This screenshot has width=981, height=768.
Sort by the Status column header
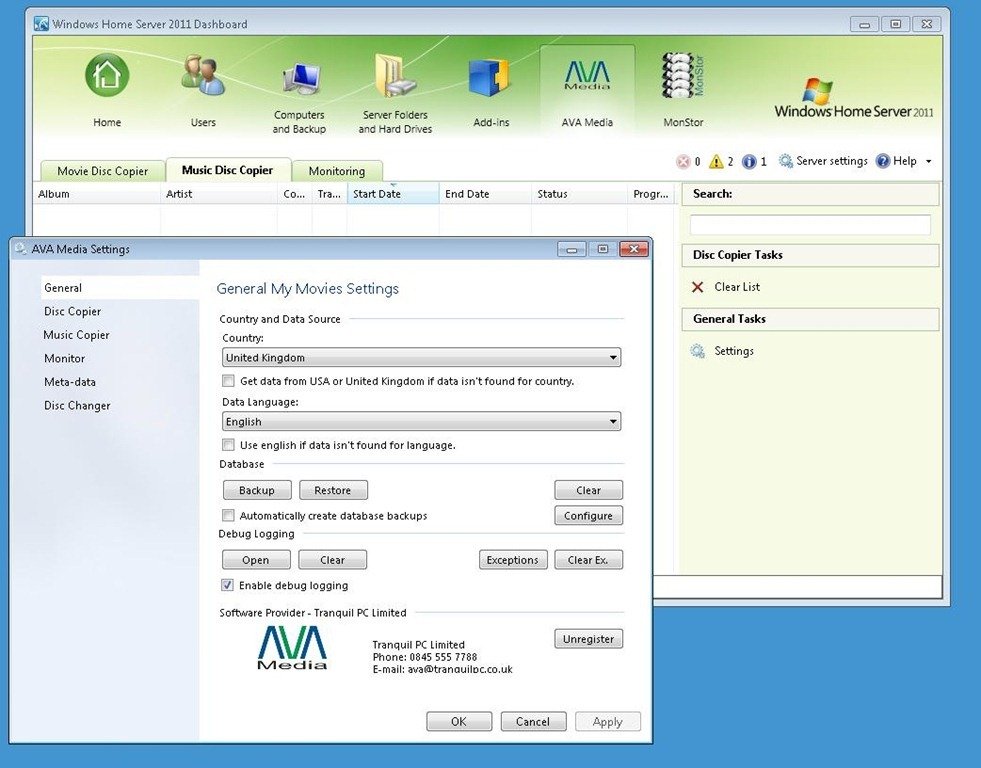coord(579,194)
